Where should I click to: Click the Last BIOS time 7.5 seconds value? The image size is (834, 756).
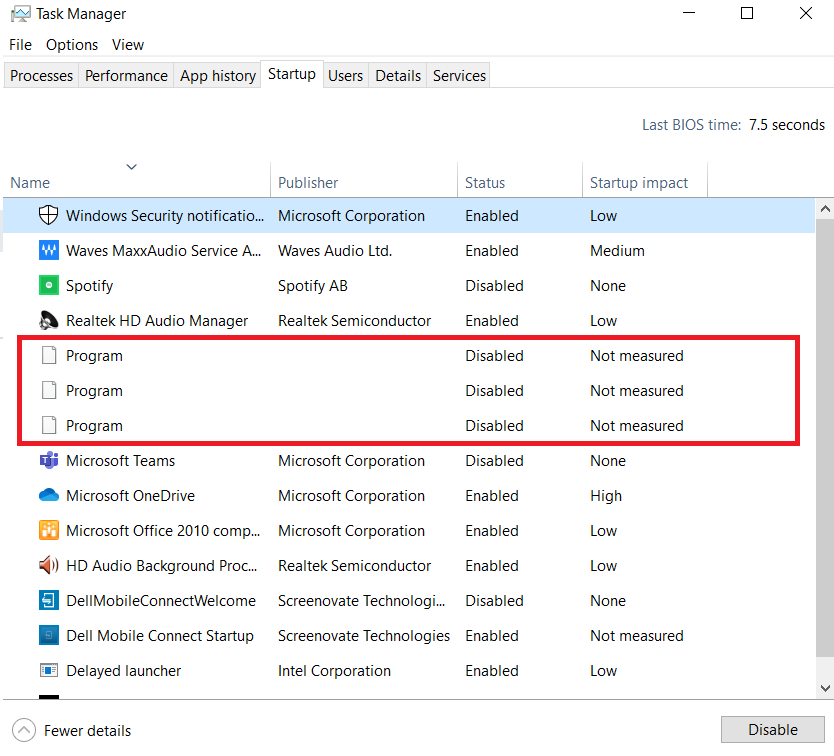pyautogui.click(x=787, y=124)
